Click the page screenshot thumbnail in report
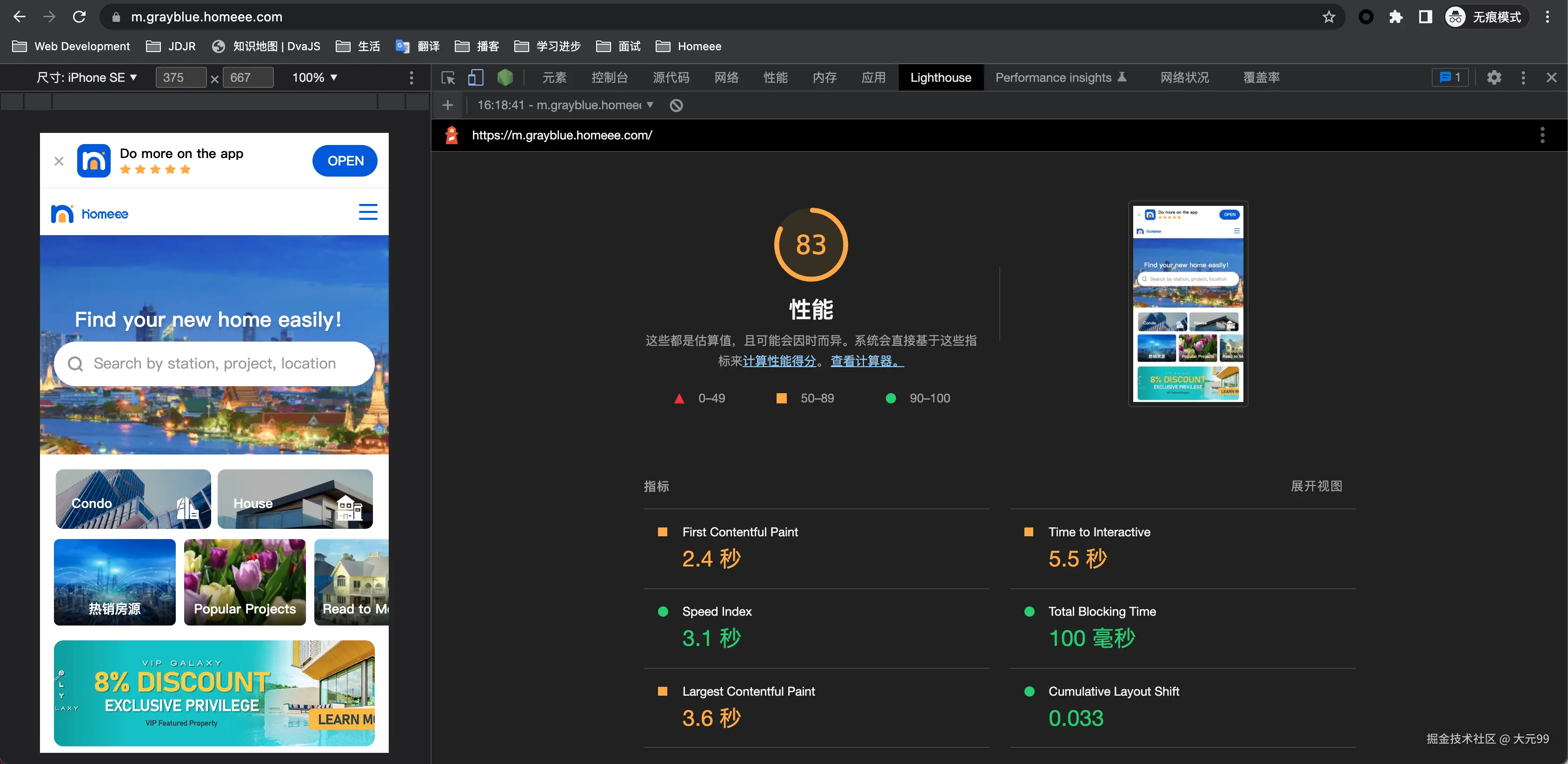The height and width of the screenshot is (764, 1568). [x=1188, y=303]
